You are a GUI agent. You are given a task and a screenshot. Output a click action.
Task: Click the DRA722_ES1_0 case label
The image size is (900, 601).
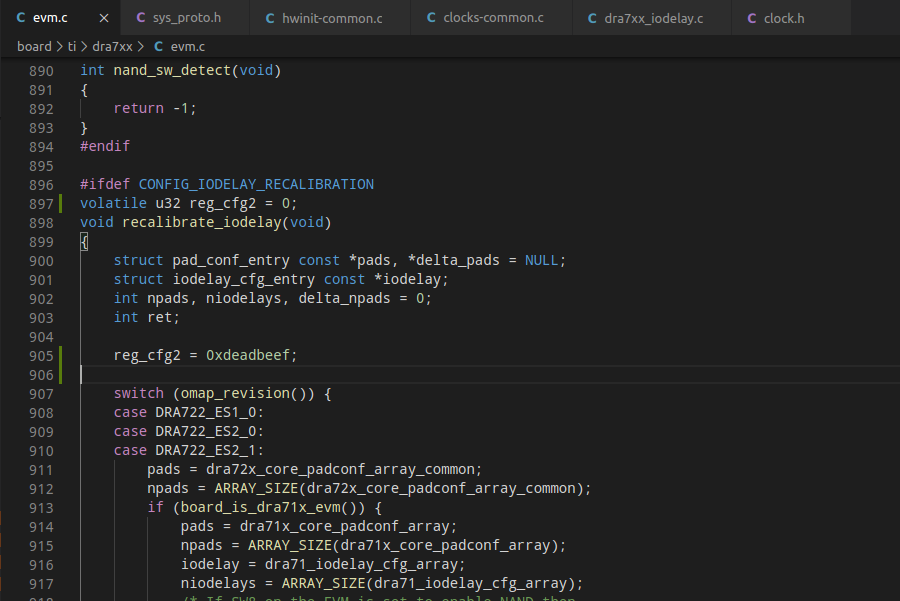coord(206,412)
